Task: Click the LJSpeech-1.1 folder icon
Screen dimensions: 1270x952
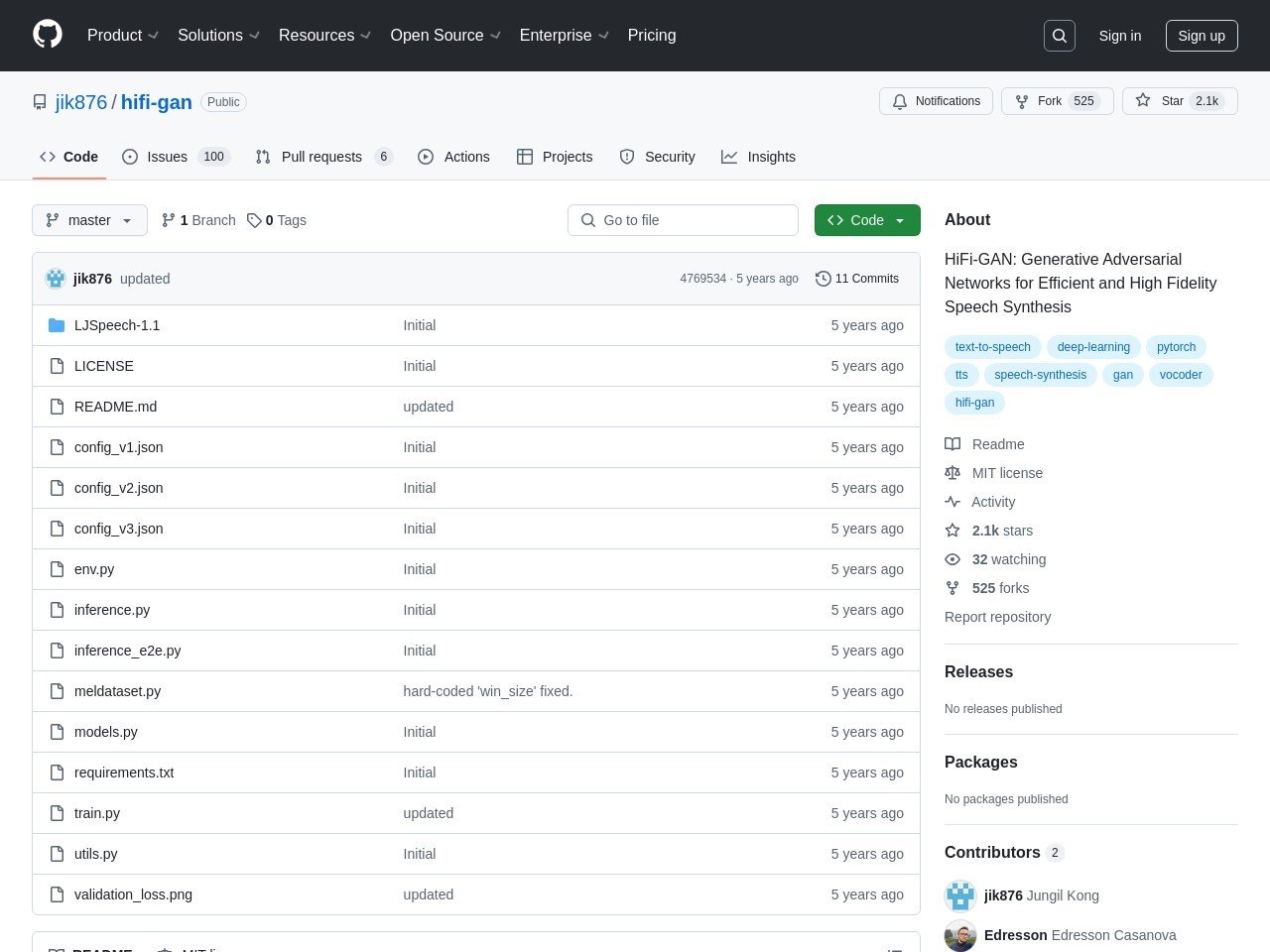Action: (57, 325)
